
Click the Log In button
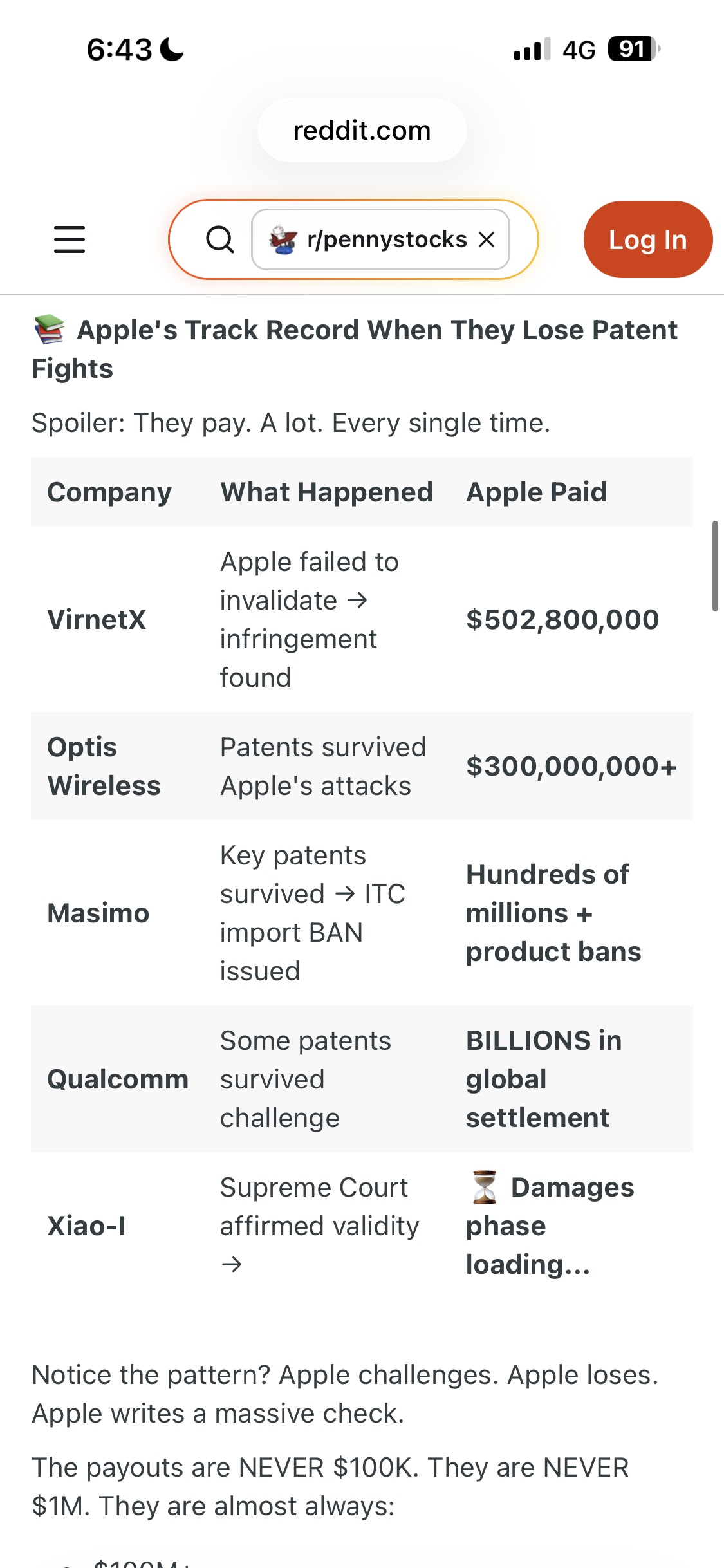point(648,239)
